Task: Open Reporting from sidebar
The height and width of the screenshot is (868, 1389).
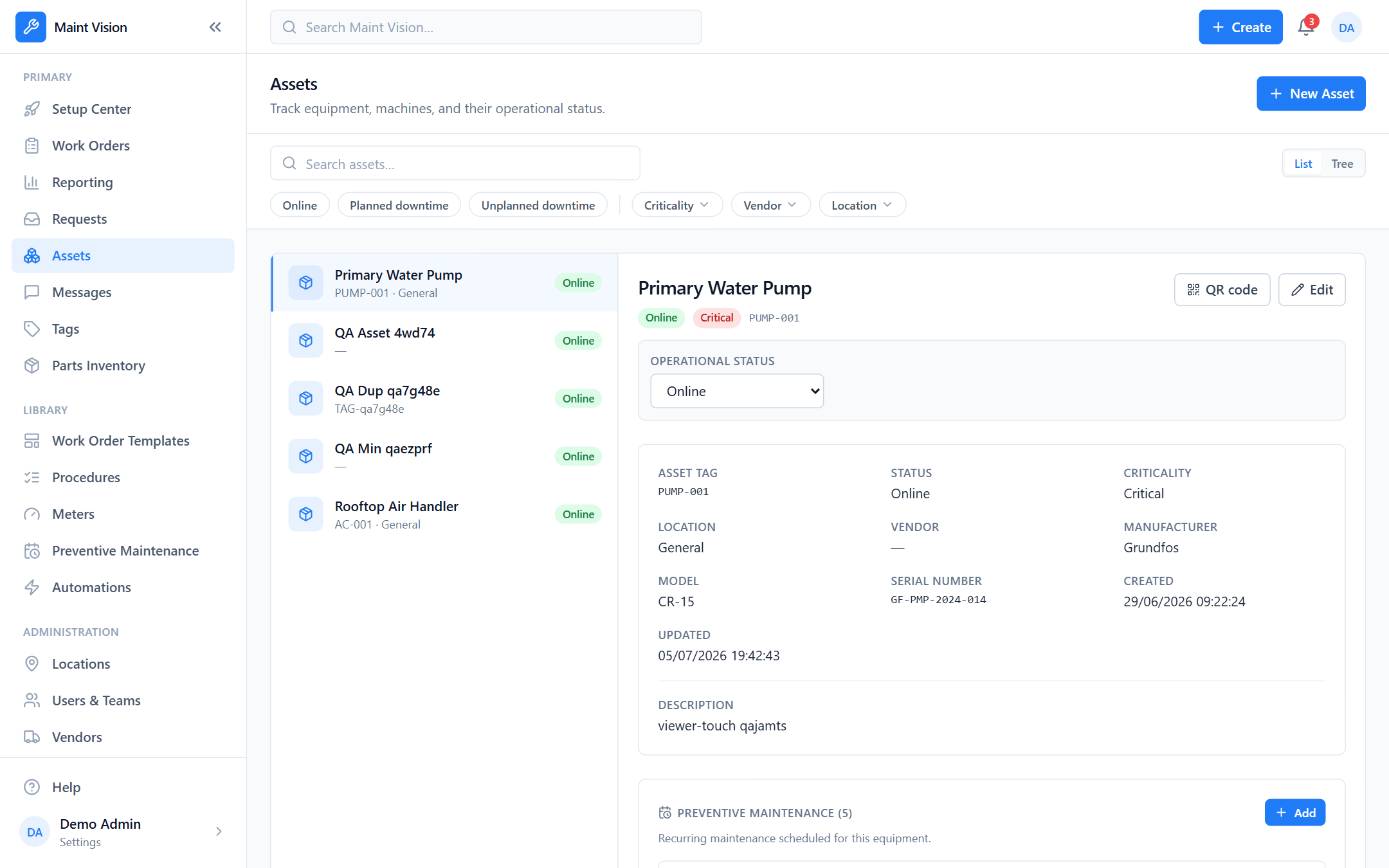Action: (123, 183)
